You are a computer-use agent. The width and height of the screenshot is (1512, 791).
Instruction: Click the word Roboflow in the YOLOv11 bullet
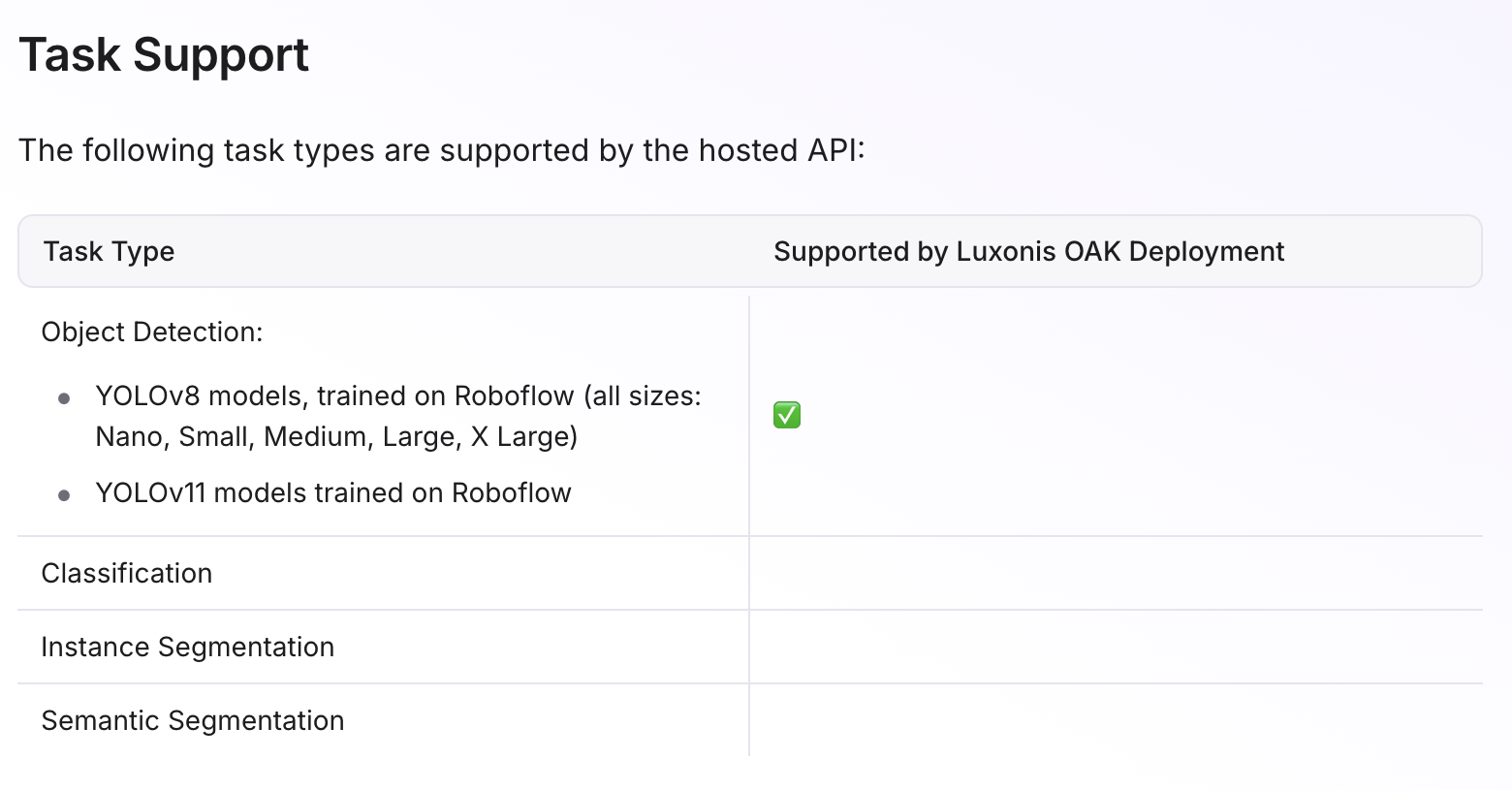[512, 493]
